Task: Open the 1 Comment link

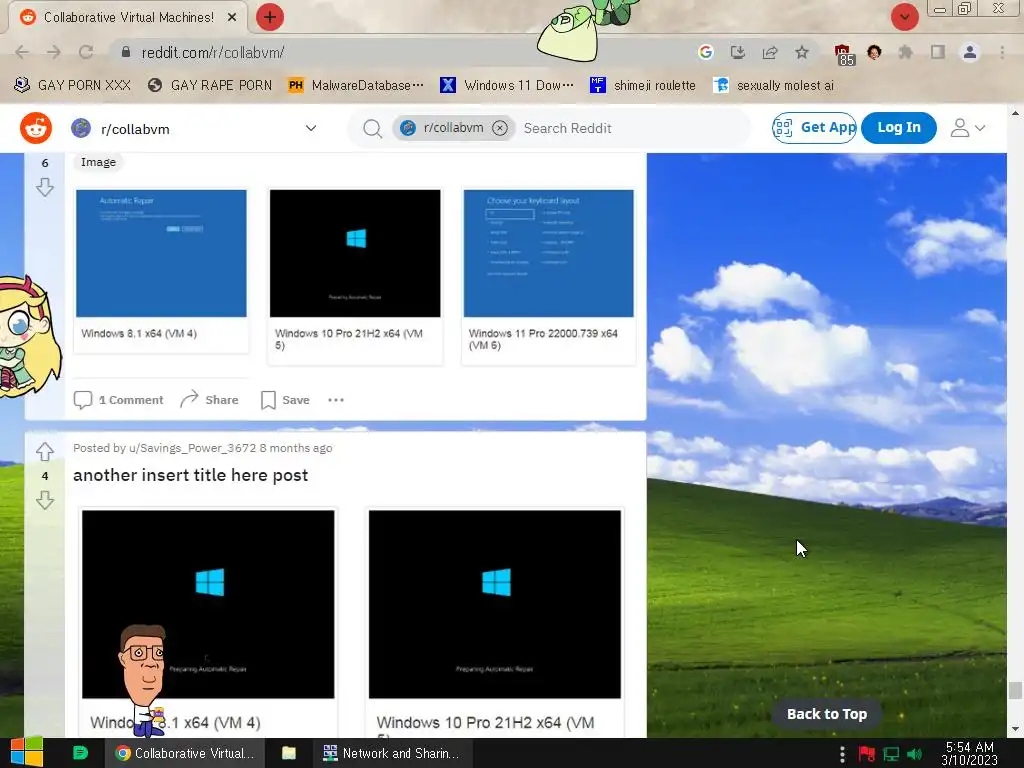Action: [x=118, y=400]
